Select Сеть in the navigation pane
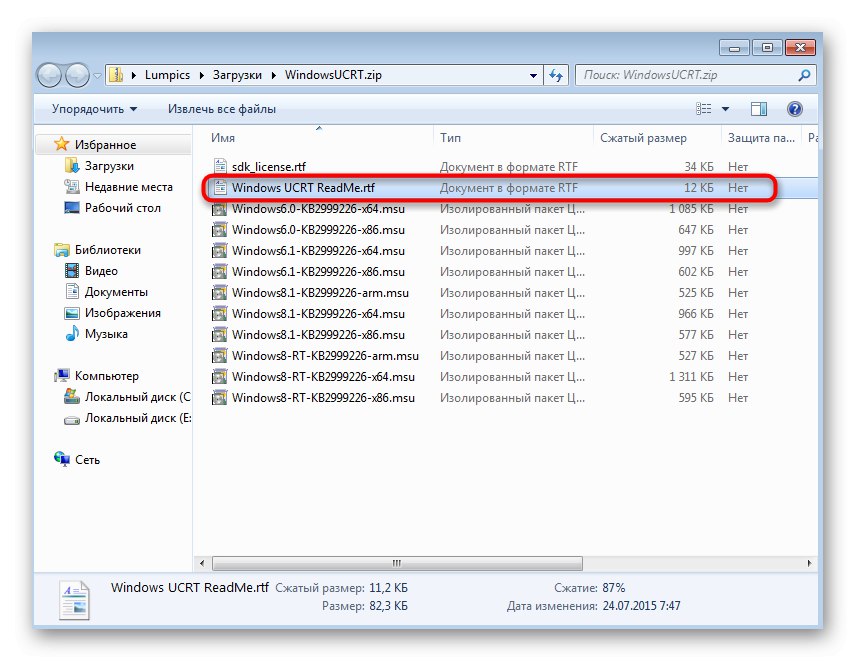Screen dimensions: 855x661 [x=87, y=460]
